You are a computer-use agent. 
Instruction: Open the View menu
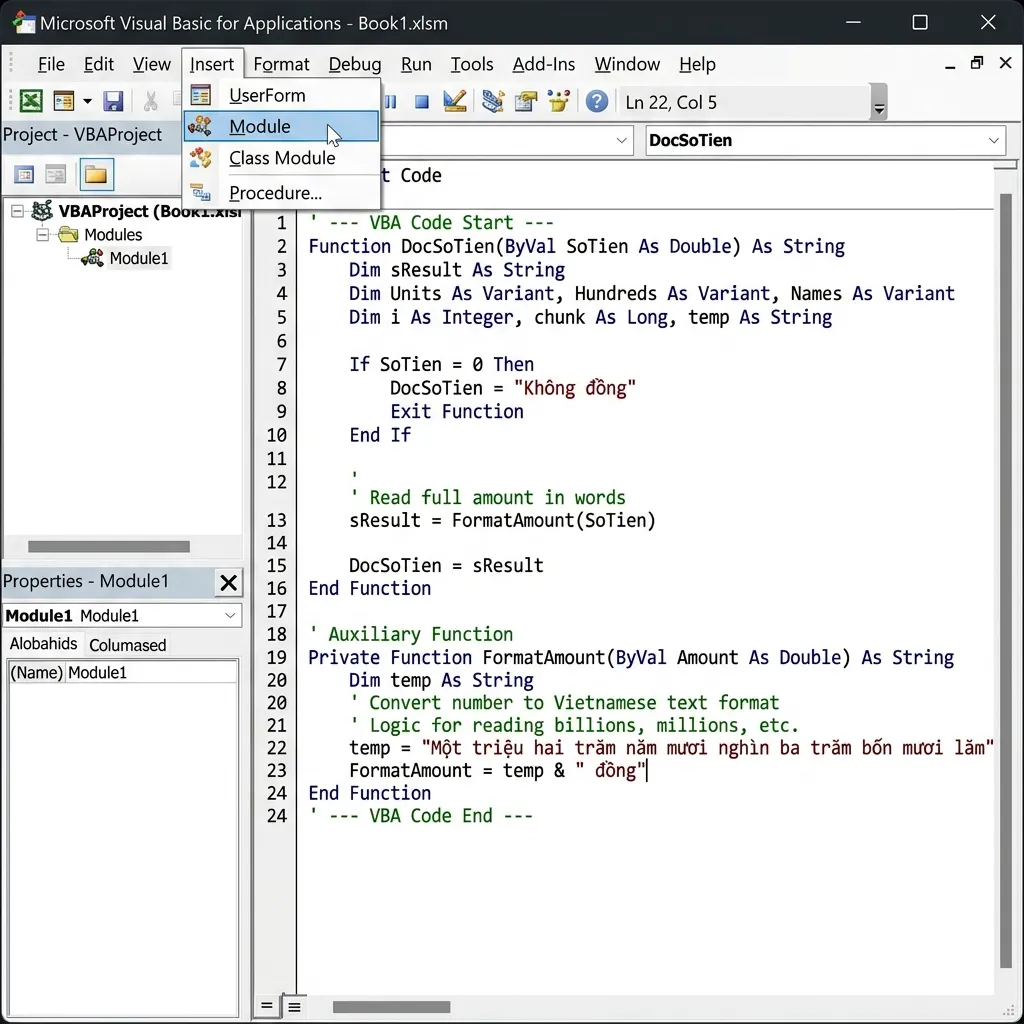pyautogui.click(x=152, y=64)
